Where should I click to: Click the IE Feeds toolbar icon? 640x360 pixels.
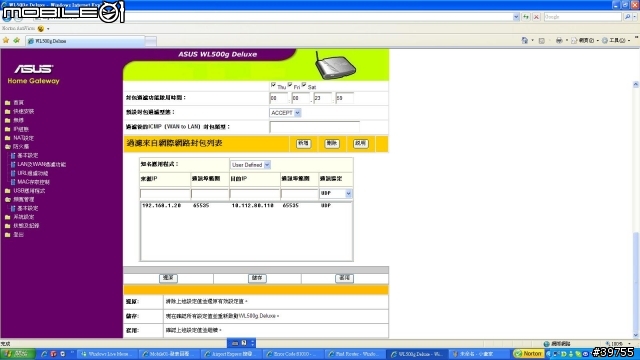(542, 40)
